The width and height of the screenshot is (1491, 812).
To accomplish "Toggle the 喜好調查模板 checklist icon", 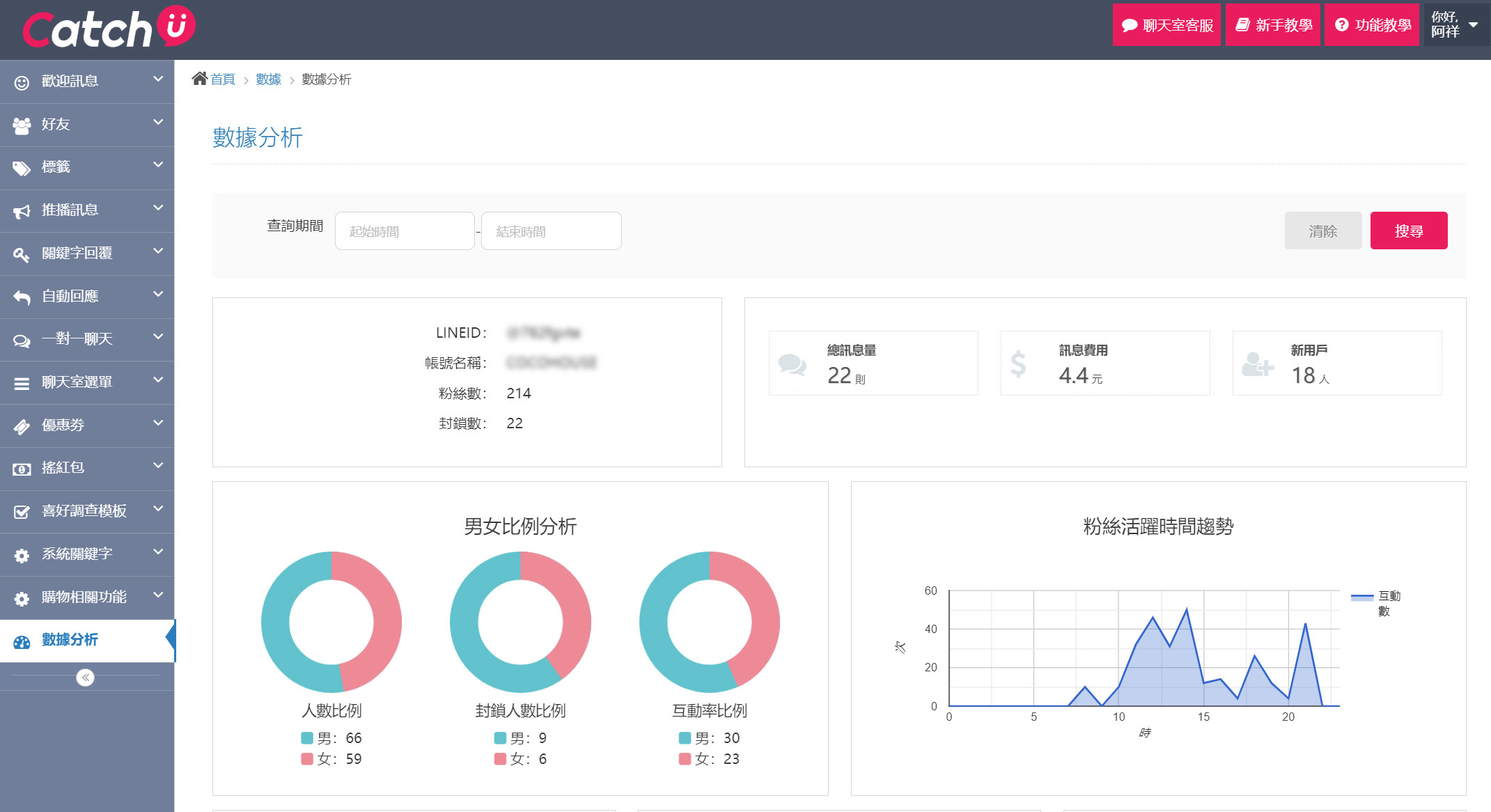I will pos(21,511).
